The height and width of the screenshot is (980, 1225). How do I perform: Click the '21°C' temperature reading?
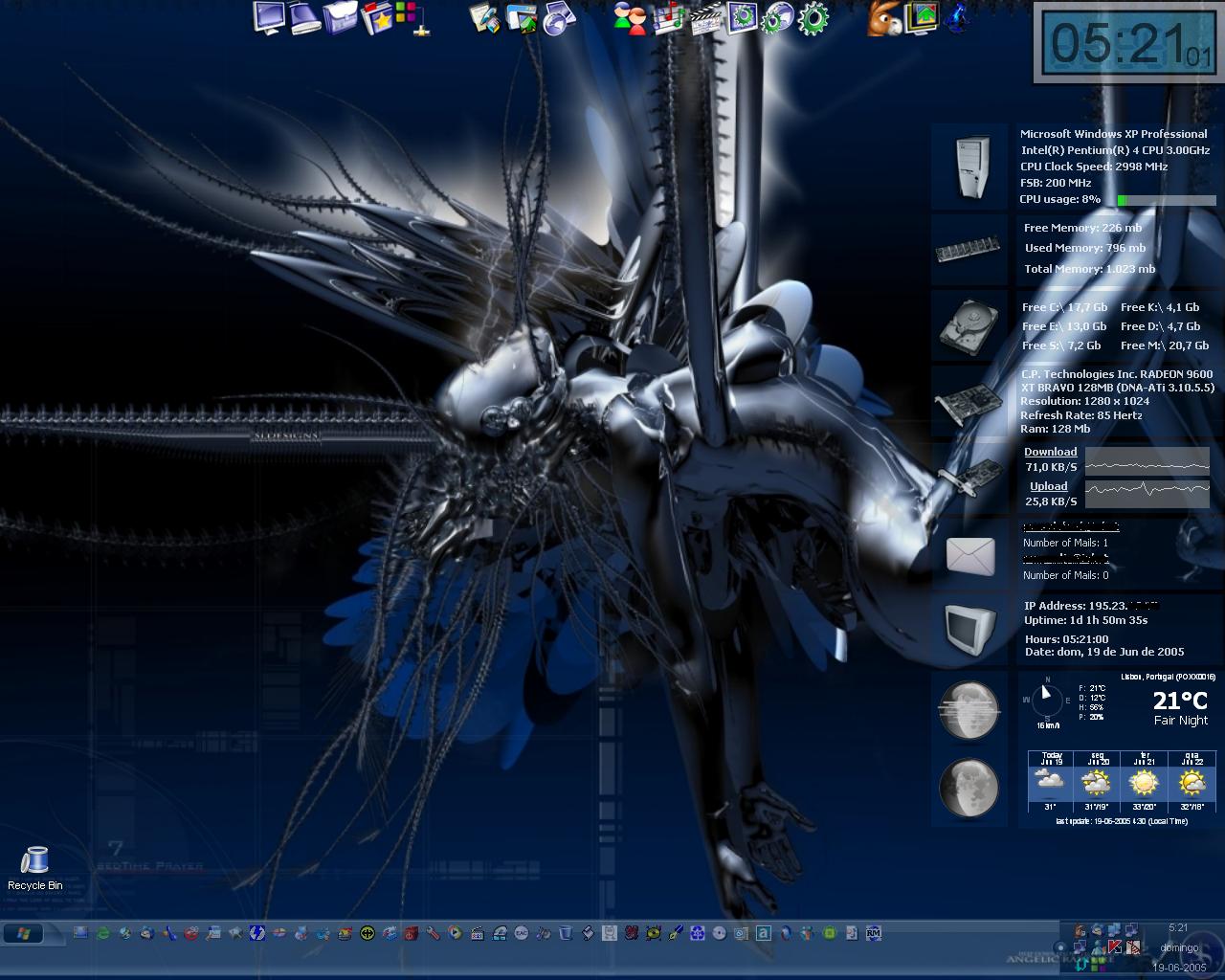click(1180, 701)
